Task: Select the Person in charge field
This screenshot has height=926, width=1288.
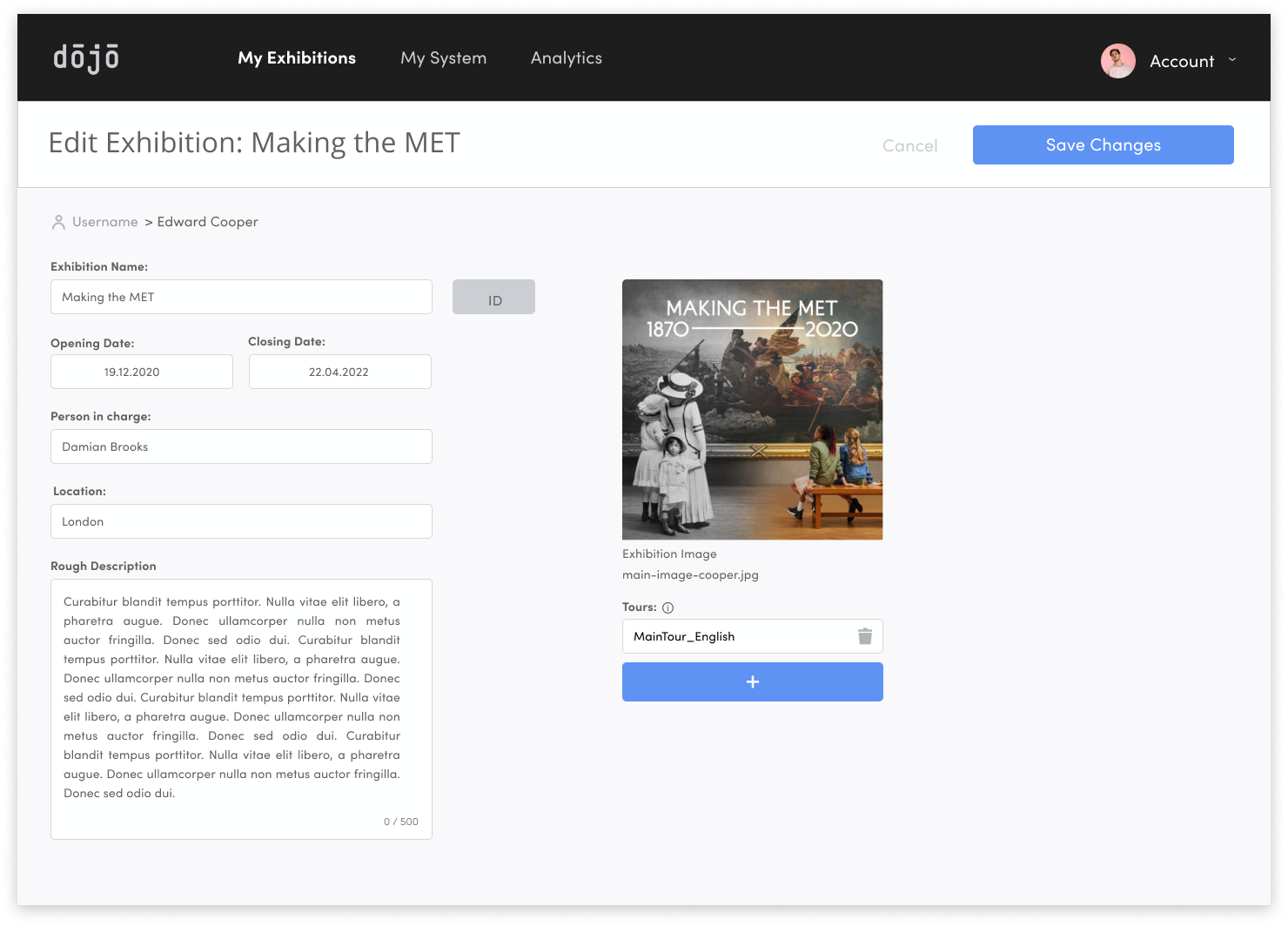Action: click(x=241, y=446)
